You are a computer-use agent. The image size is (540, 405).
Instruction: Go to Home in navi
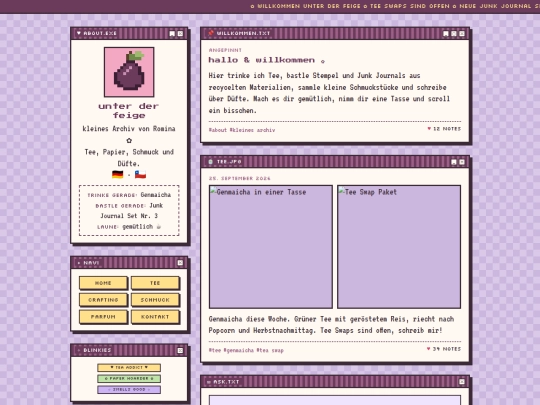[x=103, y=283]
